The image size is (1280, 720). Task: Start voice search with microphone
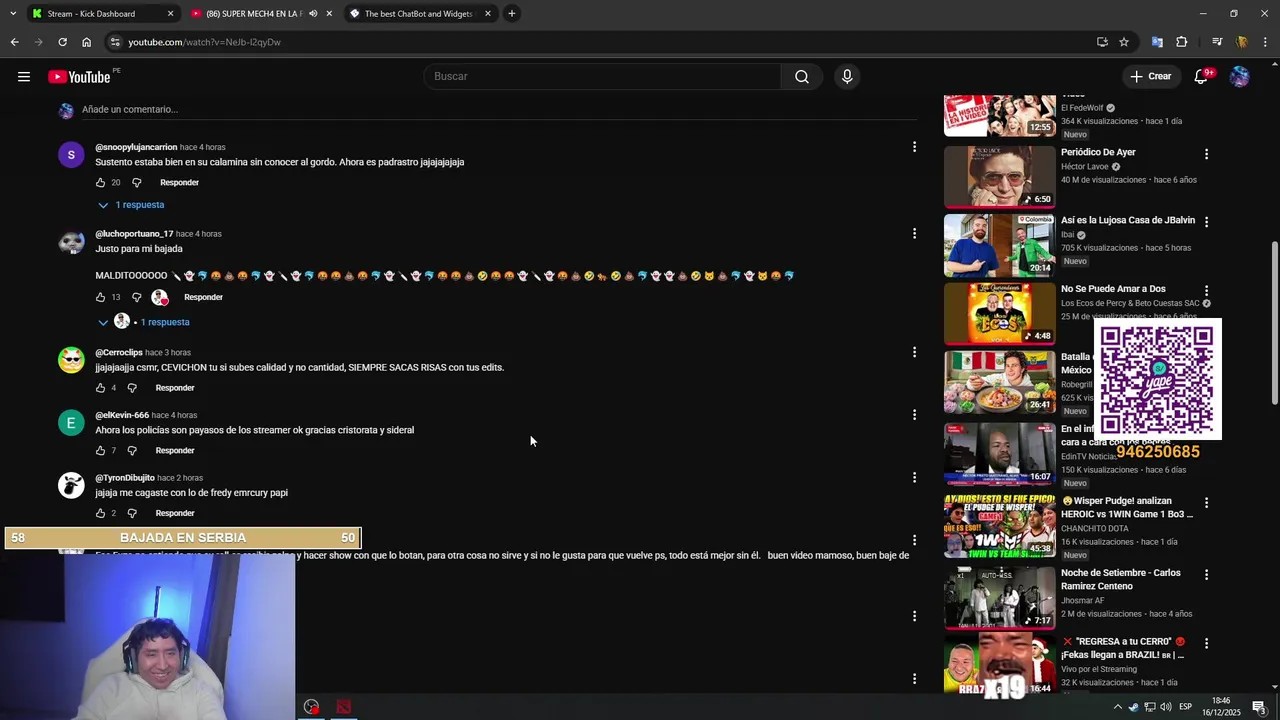click(x=847, y=77)
